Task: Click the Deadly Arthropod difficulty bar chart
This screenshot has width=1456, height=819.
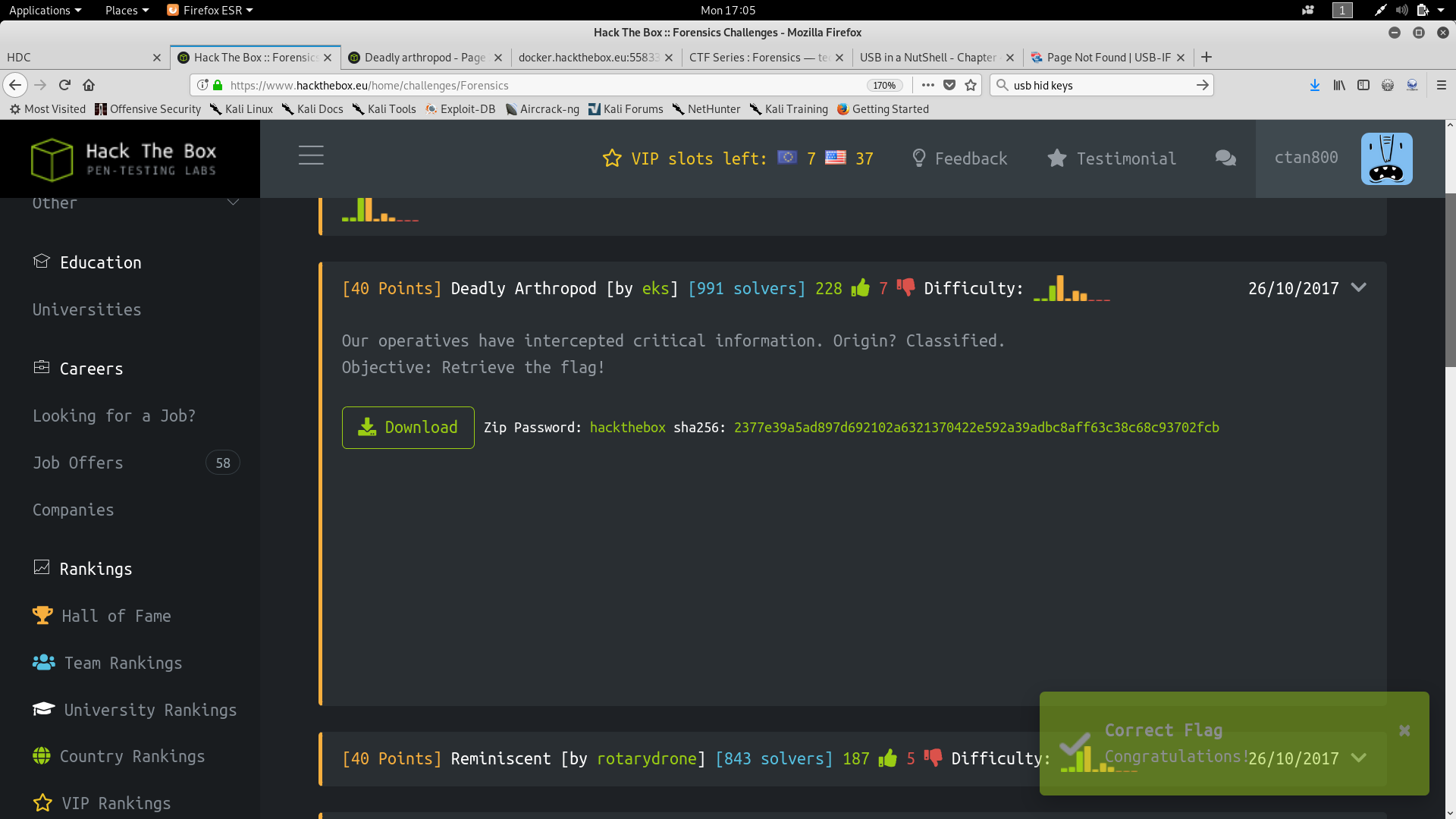Action: point(1072,289)
